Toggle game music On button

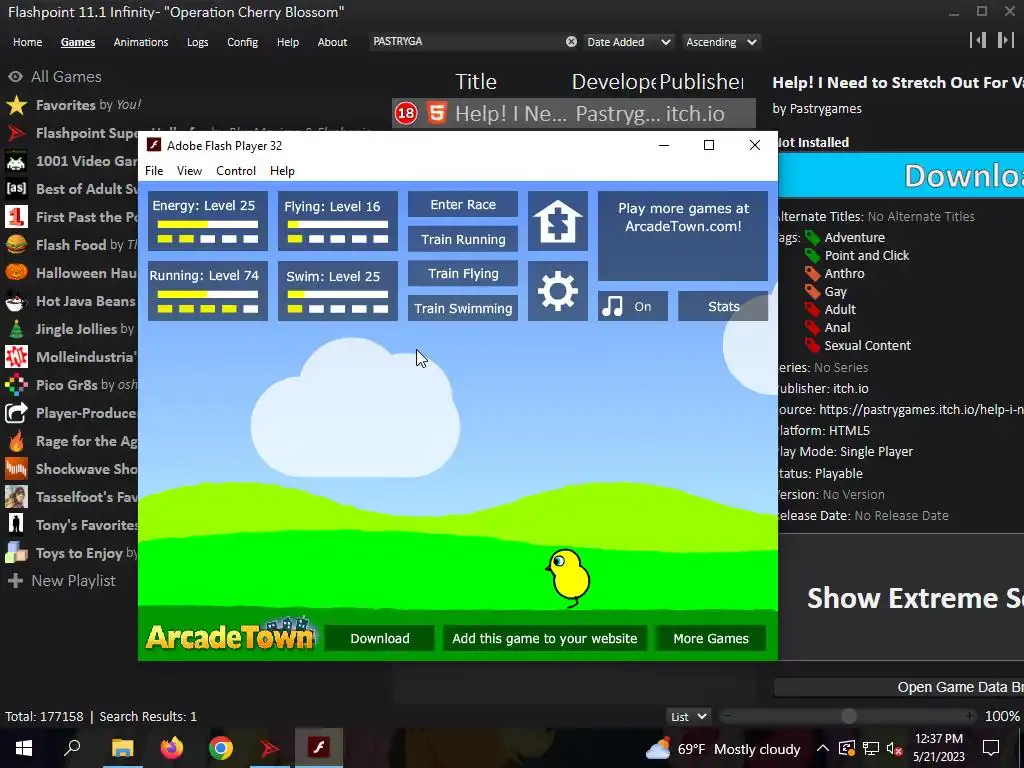(x=632, y=306)
